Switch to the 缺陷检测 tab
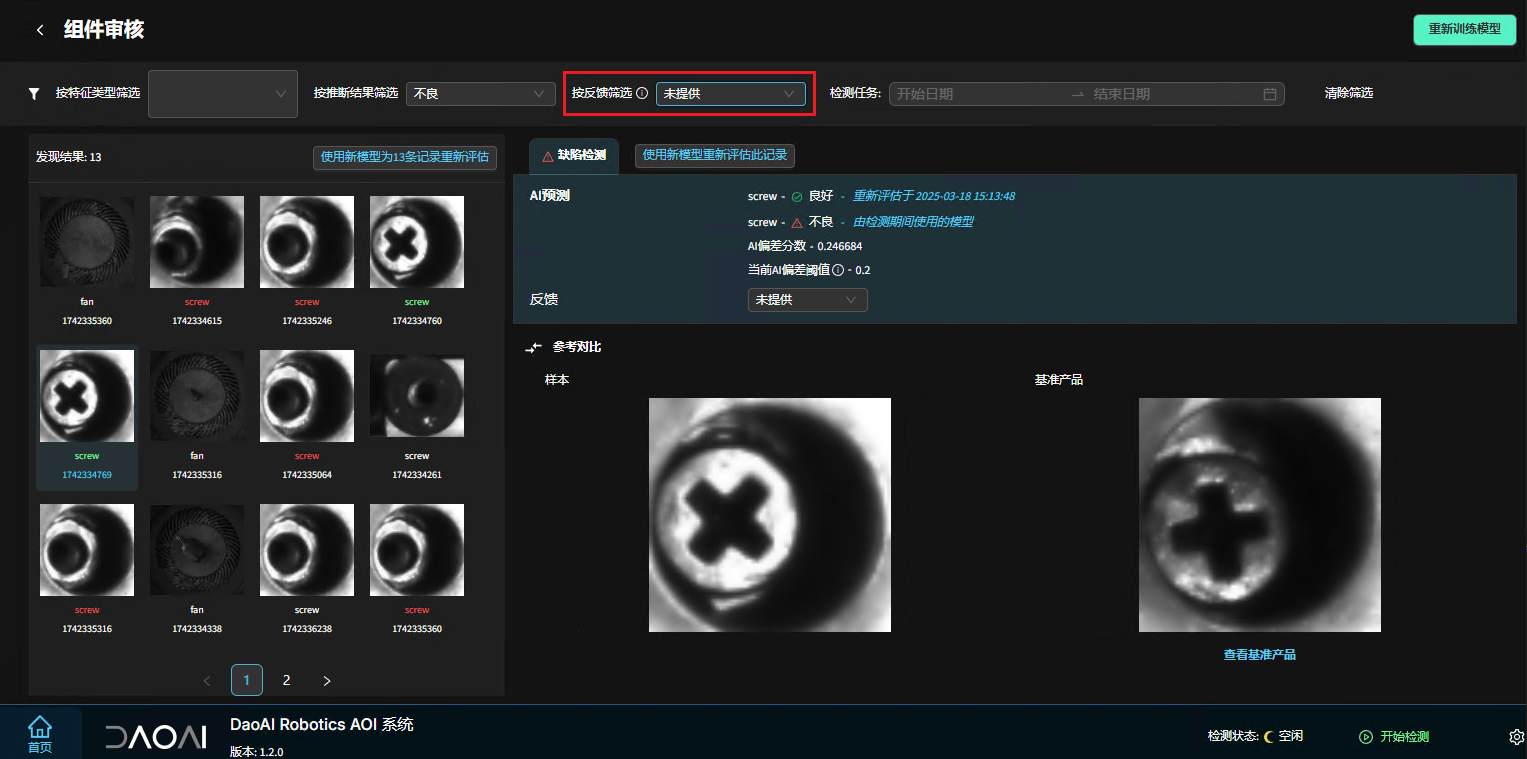 [574, 156]
